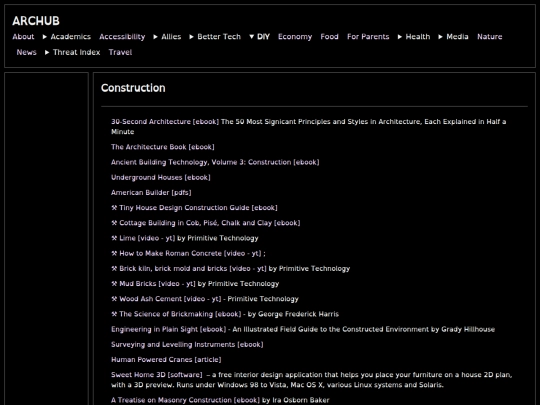
Task: Click hammer icon beside Mud Bricks
Action: (114, 283)
